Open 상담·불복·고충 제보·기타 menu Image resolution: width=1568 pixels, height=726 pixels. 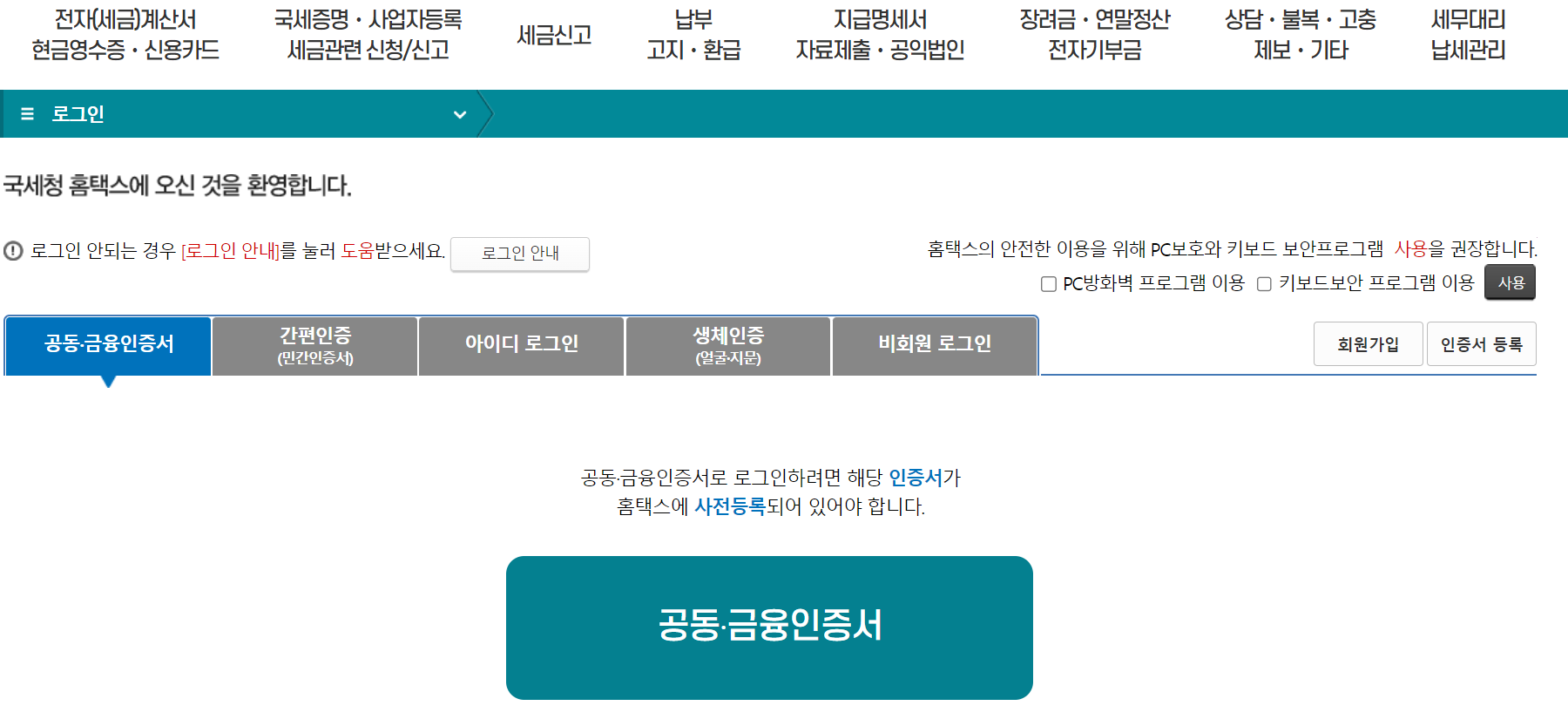[1301, 35]
